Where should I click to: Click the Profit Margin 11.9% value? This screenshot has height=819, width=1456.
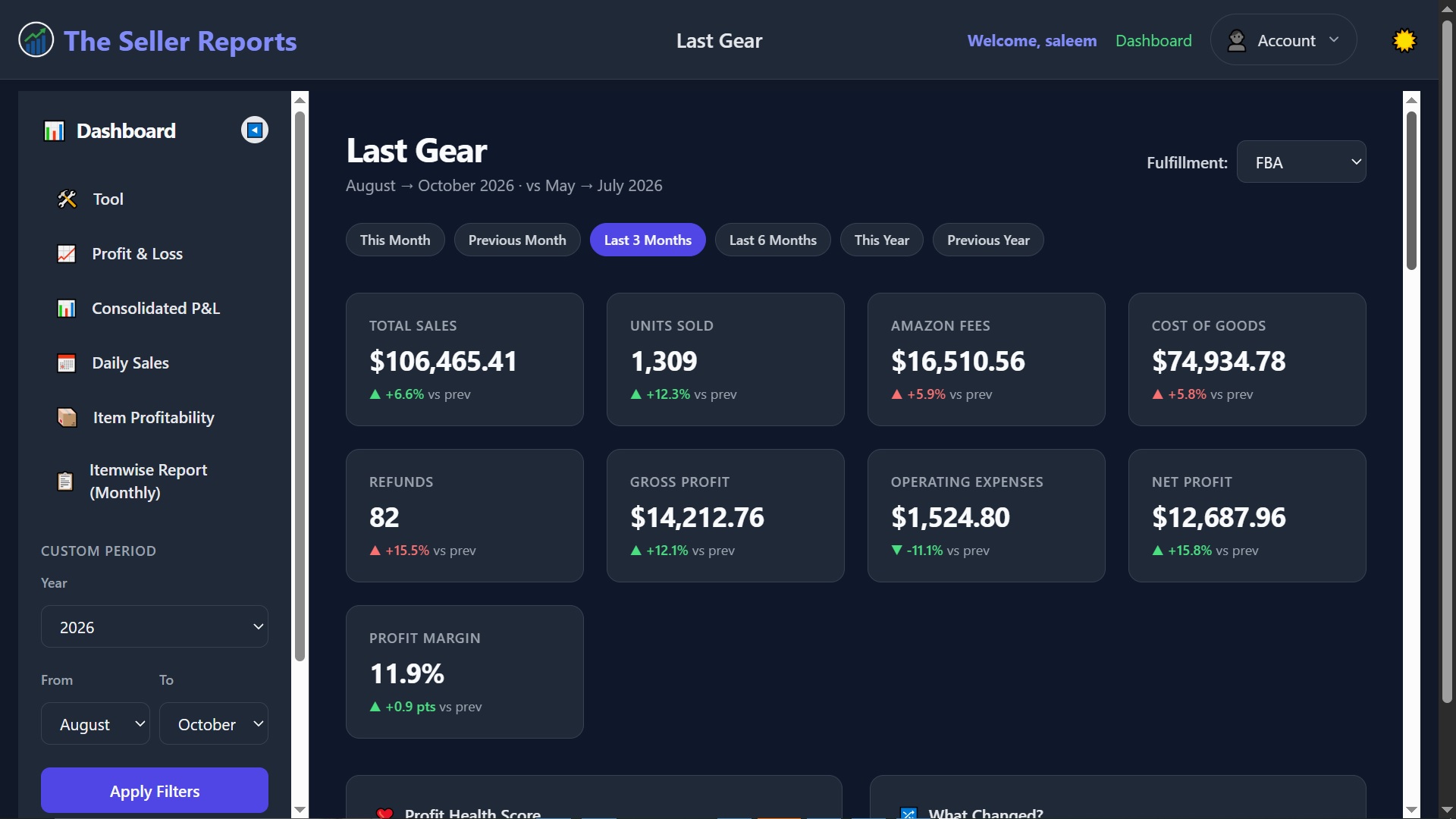click(406, 673)
